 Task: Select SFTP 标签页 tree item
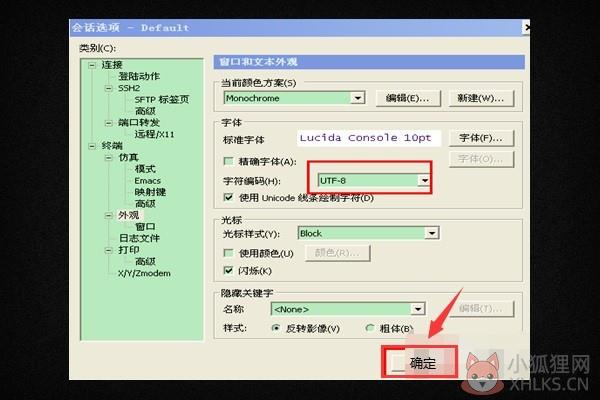pos(161,100)
